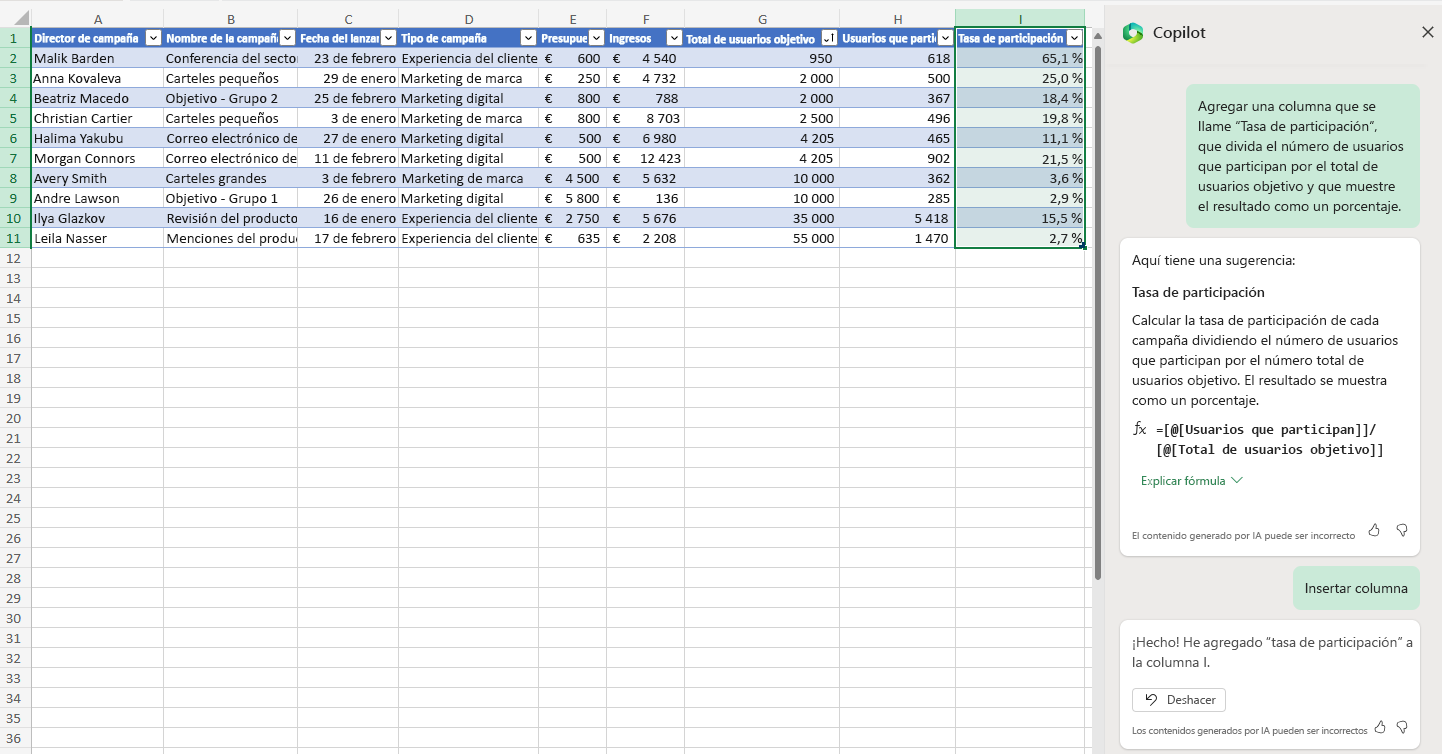Thumbs down the formula suggestion card

[1402, 530]
